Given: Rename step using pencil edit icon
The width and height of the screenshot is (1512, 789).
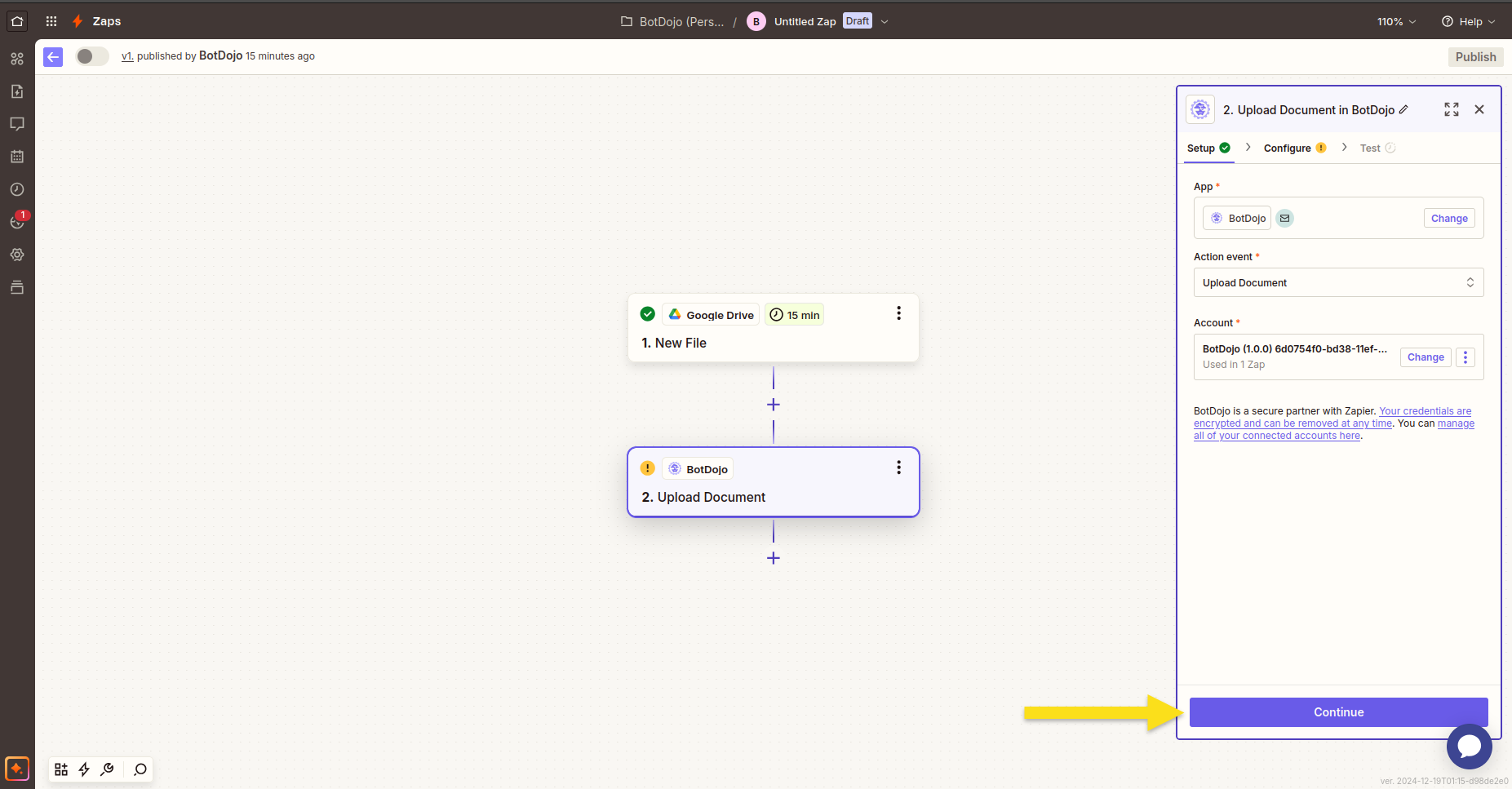Looking at the screenshot, I should [x=1403, y=109].
